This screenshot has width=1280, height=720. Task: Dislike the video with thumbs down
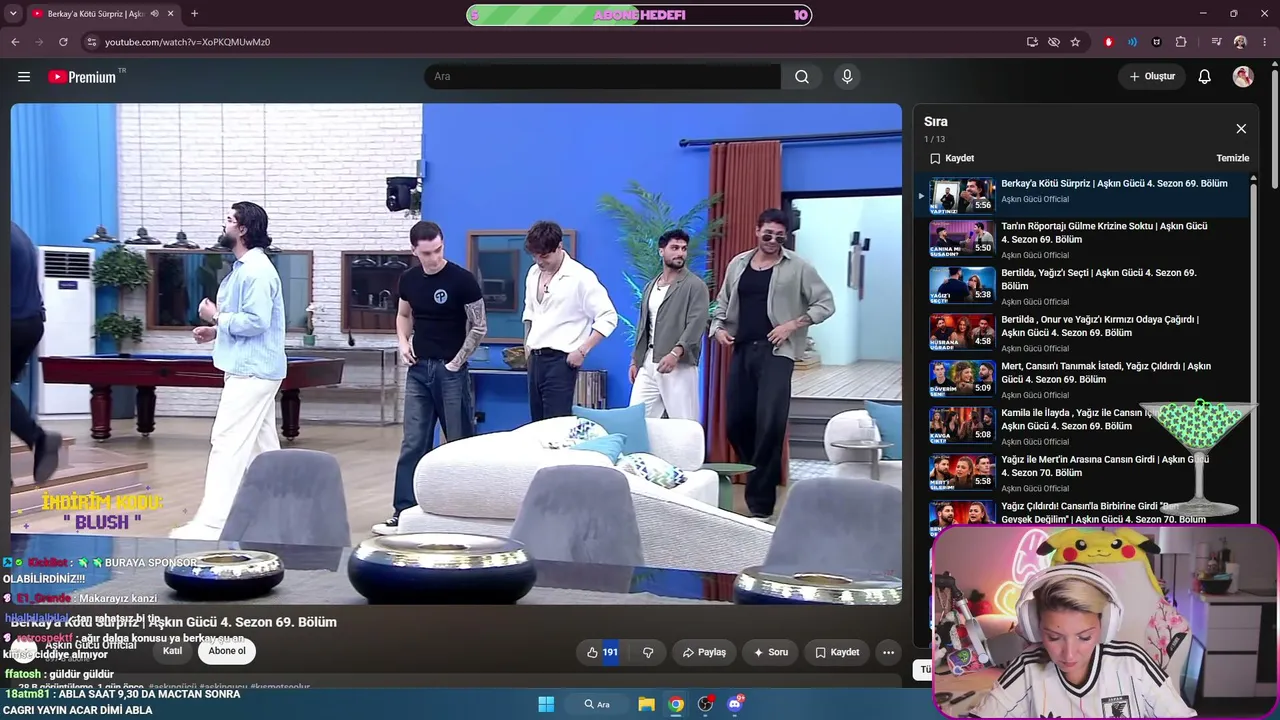[x=648, y=652]
